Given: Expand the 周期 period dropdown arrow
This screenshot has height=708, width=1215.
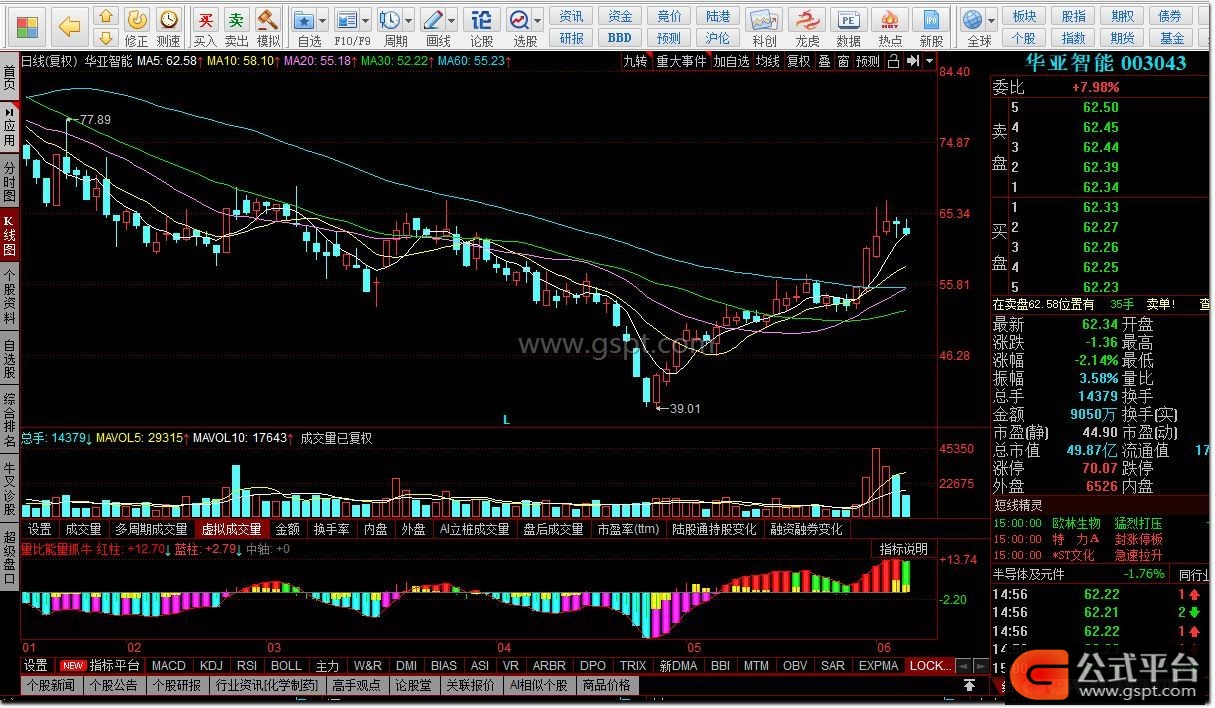Looking at the screenshot, I should [409, 20].
